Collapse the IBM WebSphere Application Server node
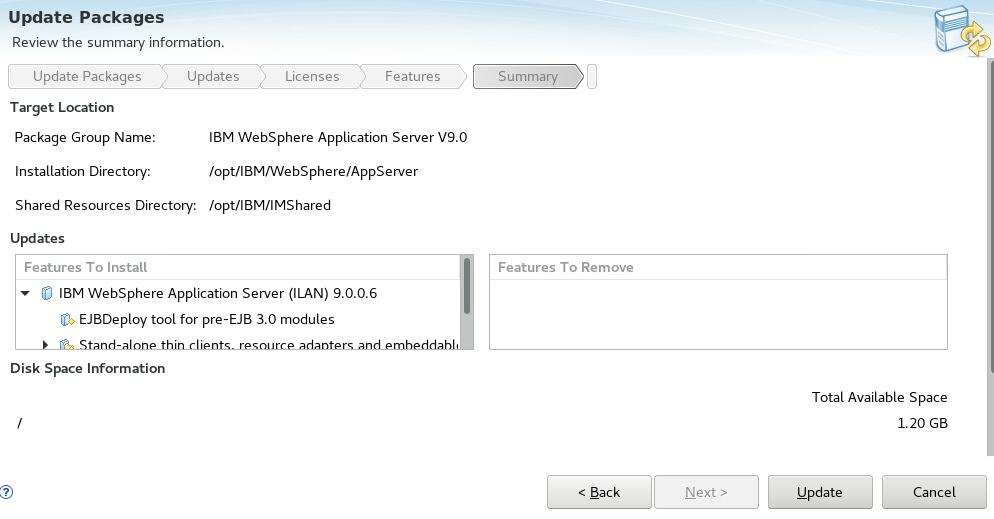 point(25,293)
